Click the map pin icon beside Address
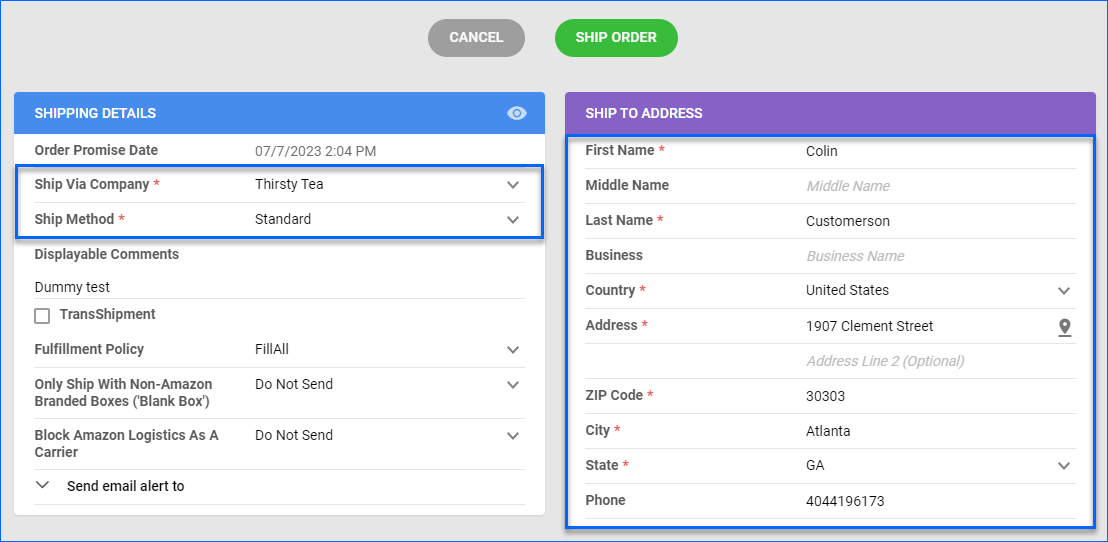This screenshot has width=1108, height=542. 1064,326
